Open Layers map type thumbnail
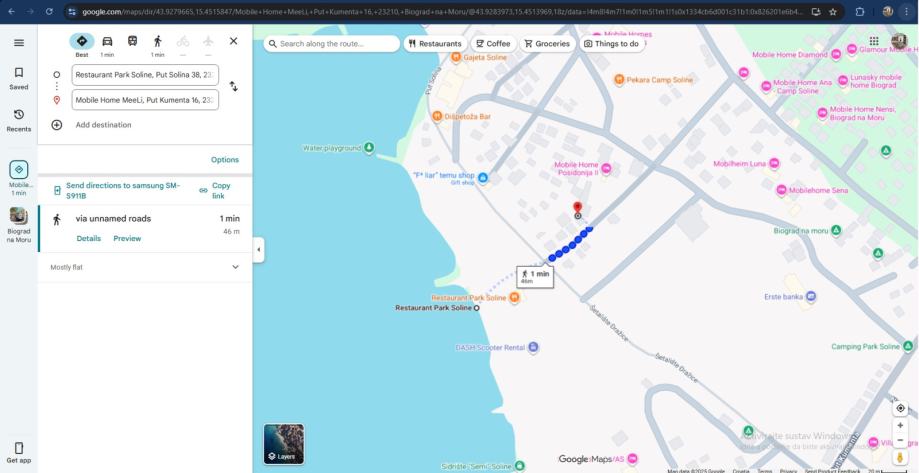The width and height of the screenshot is (919, 473). [284, 444]
